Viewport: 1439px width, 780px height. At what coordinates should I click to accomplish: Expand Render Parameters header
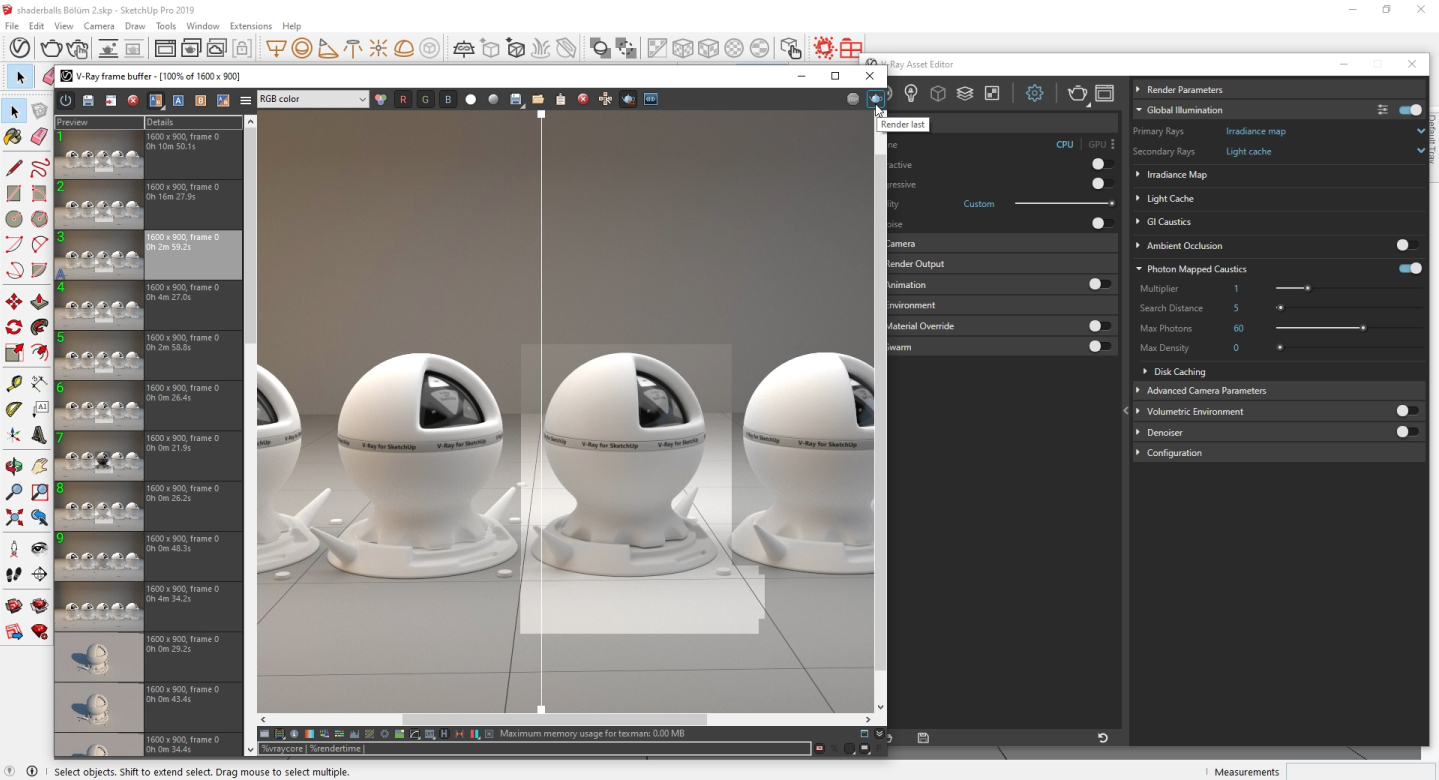pos(1279,90)
